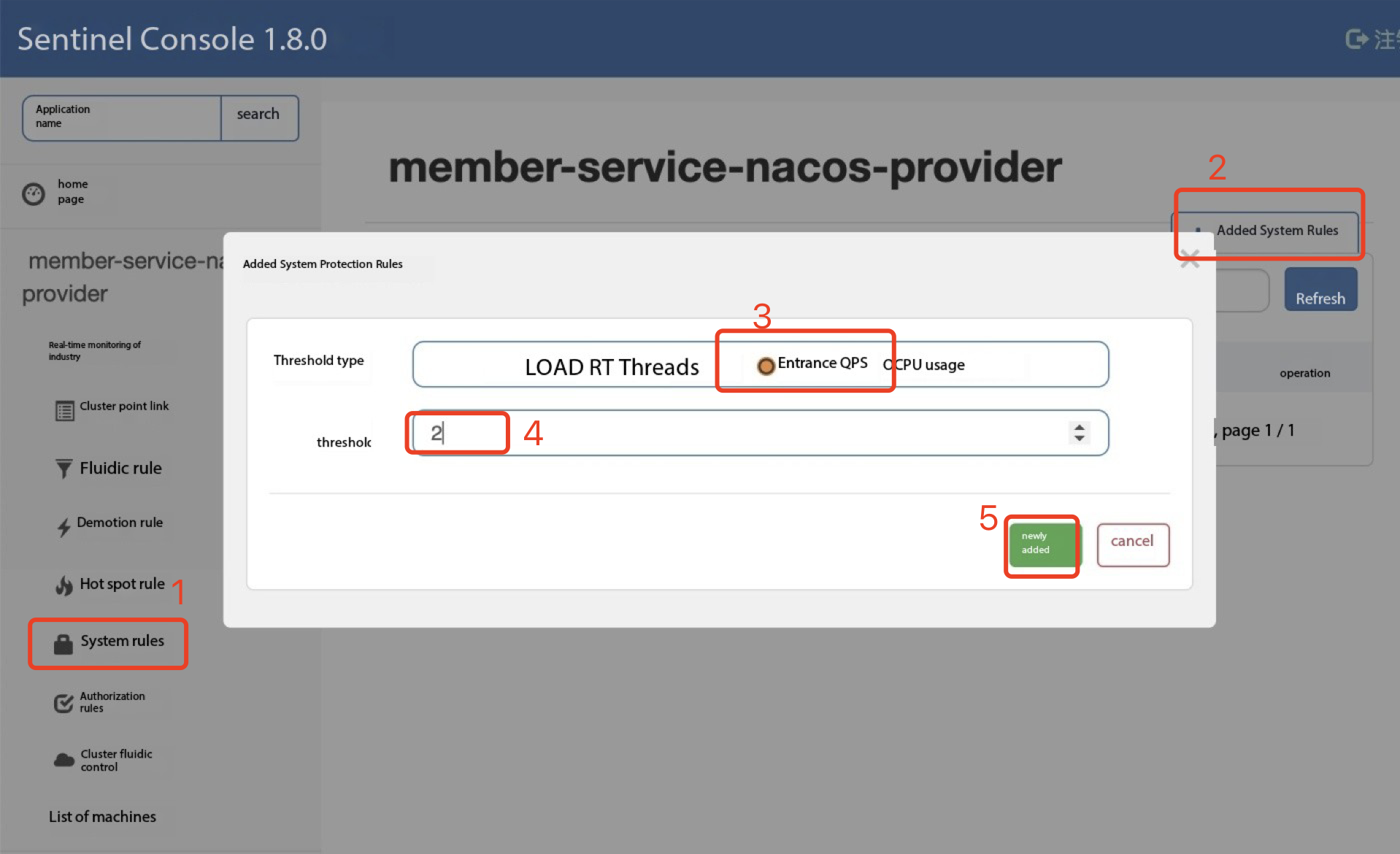Click the Threads threshold type option

point(659,367)
